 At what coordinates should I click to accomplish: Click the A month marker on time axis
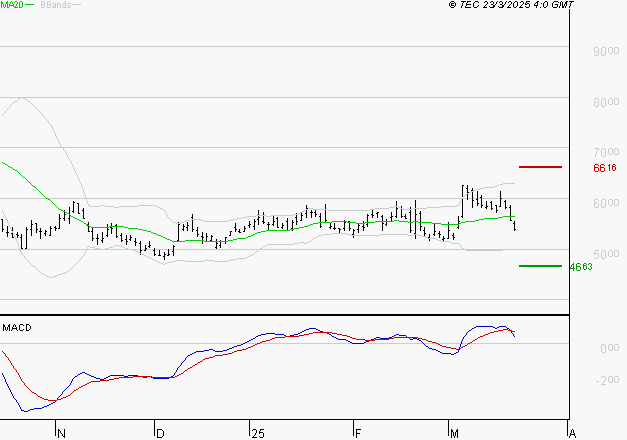pos(571,433)
